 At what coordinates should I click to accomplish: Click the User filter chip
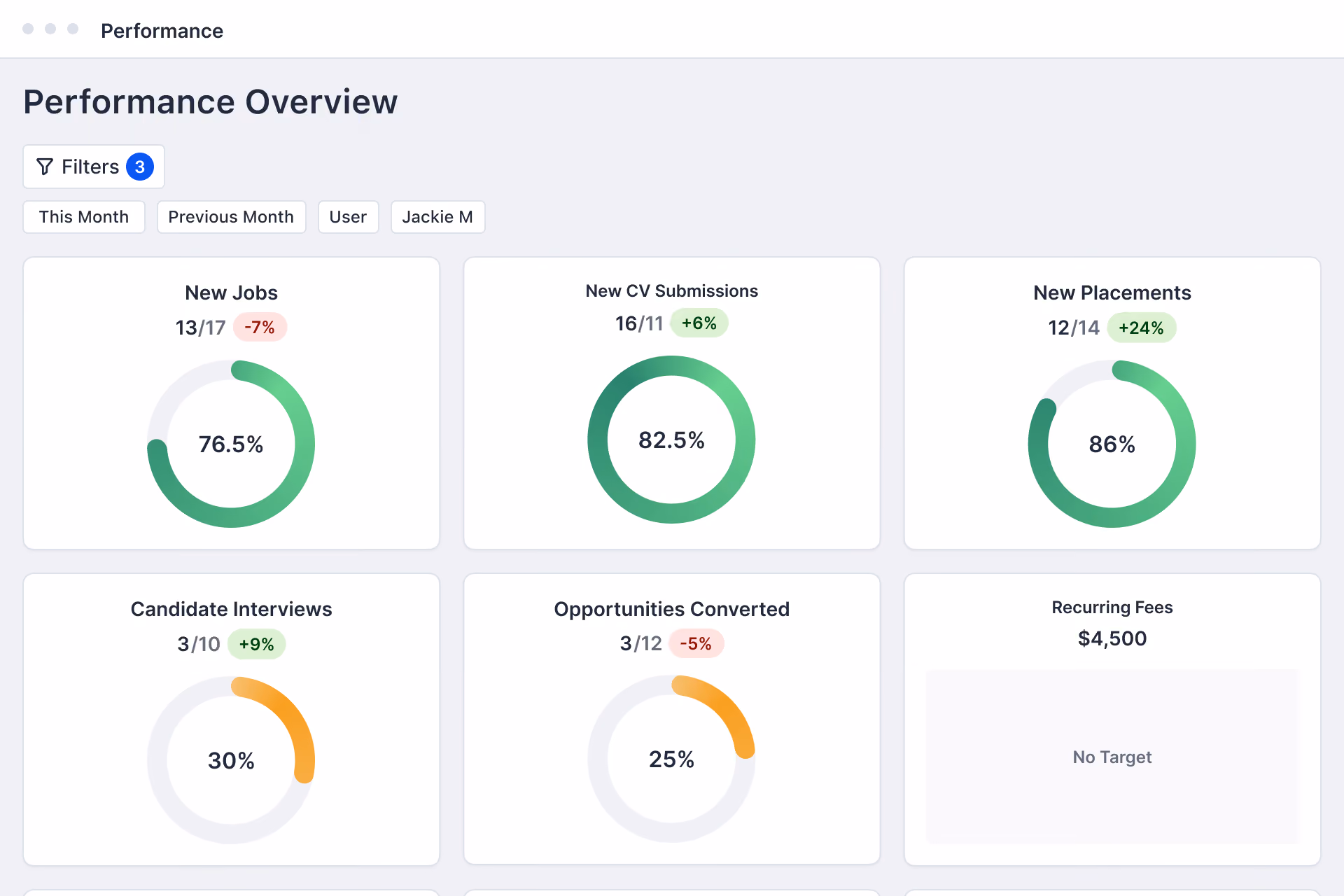[x=348, y=217]
